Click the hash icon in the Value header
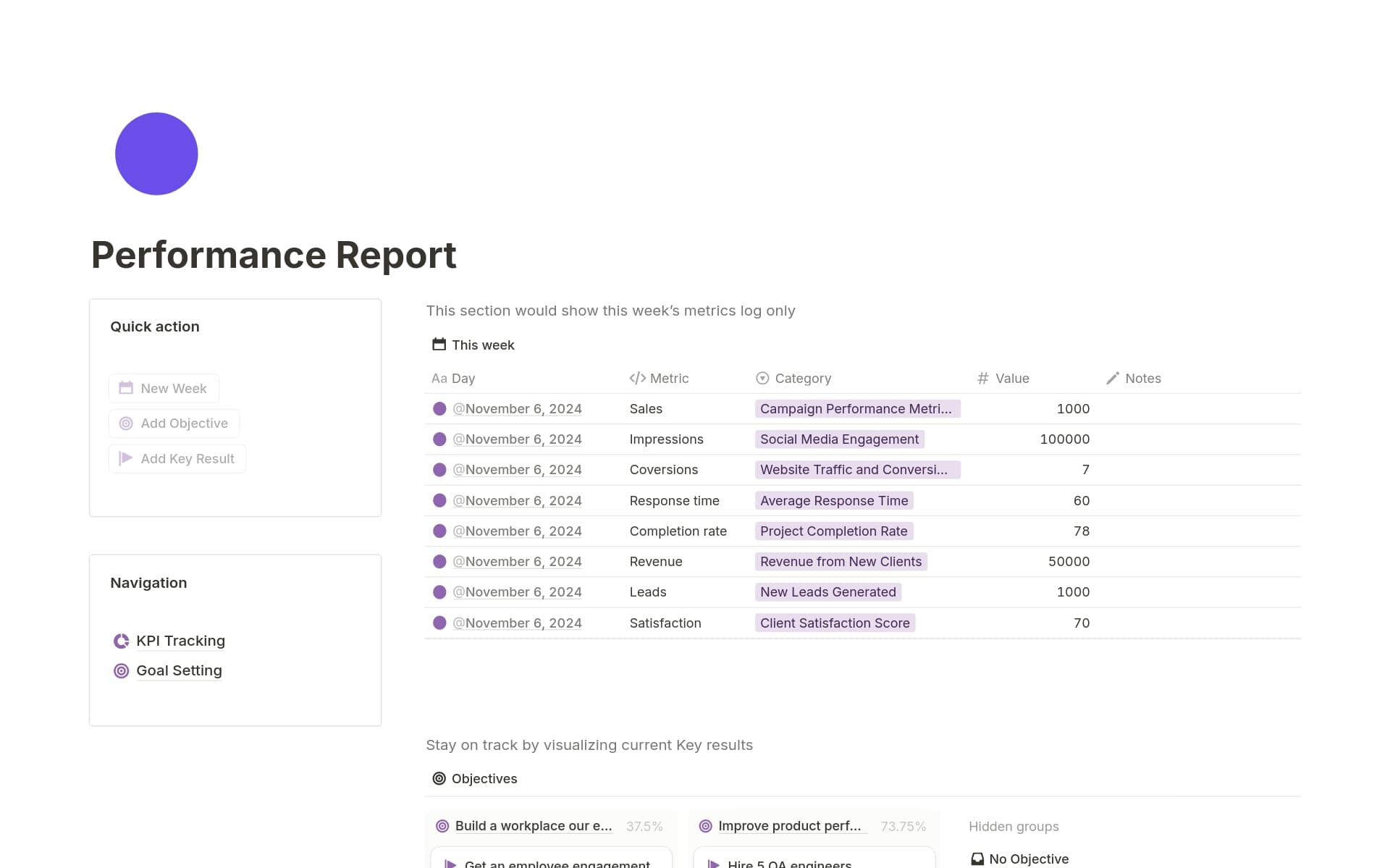 pos(982,378)
